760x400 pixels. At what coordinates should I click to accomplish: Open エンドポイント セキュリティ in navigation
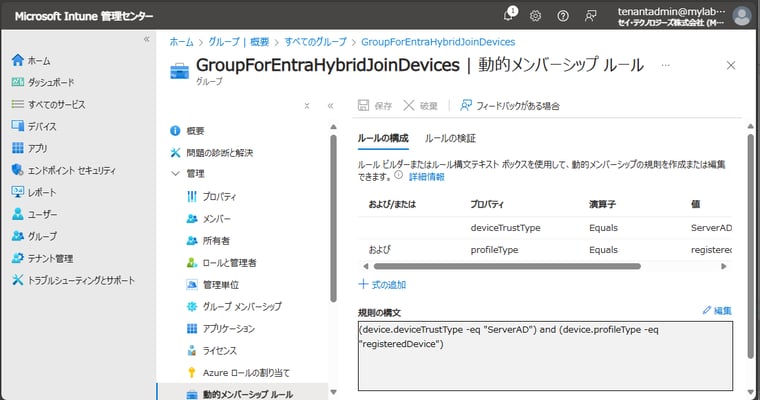63,170
